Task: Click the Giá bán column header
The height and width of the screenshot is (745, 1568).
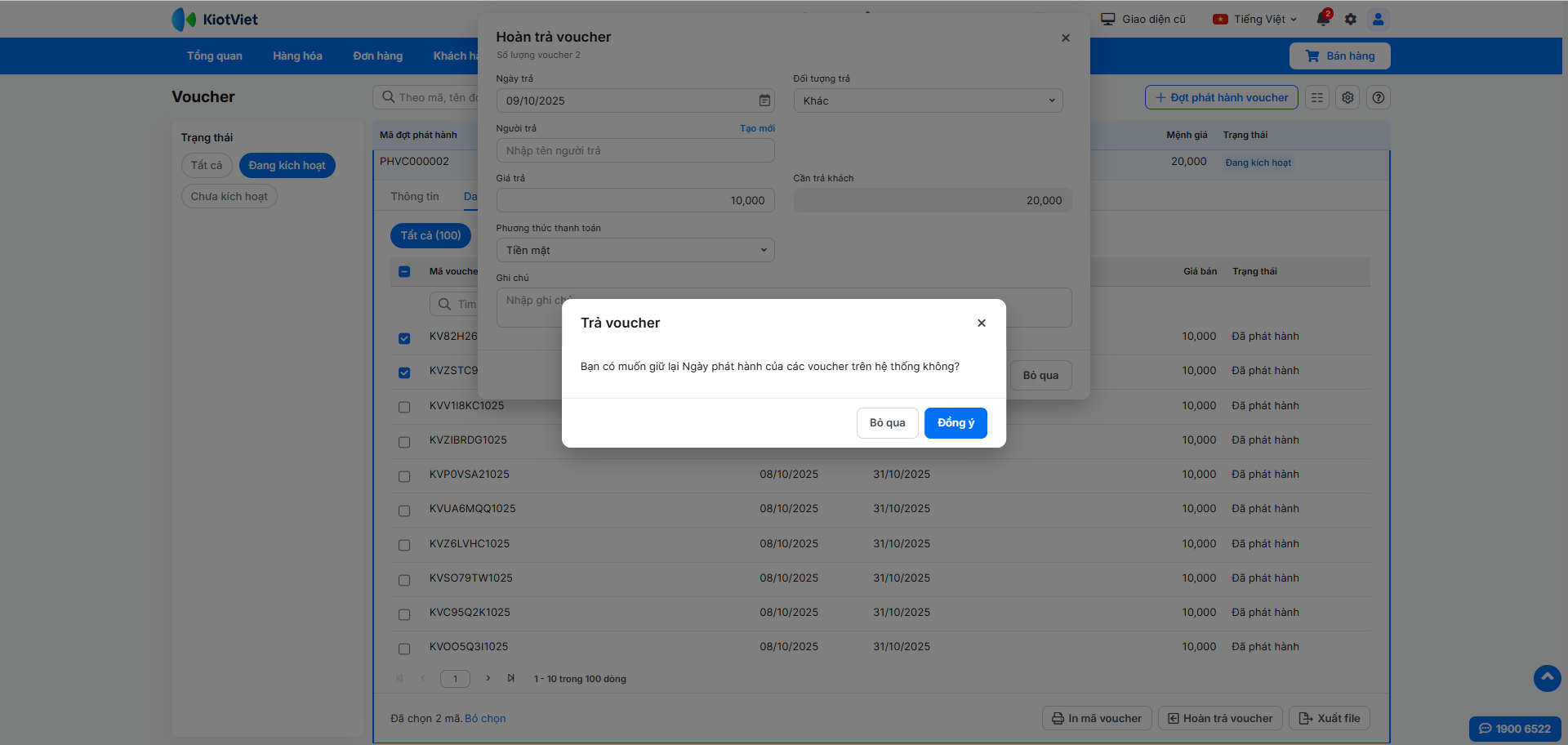Action: point(1200,271)
